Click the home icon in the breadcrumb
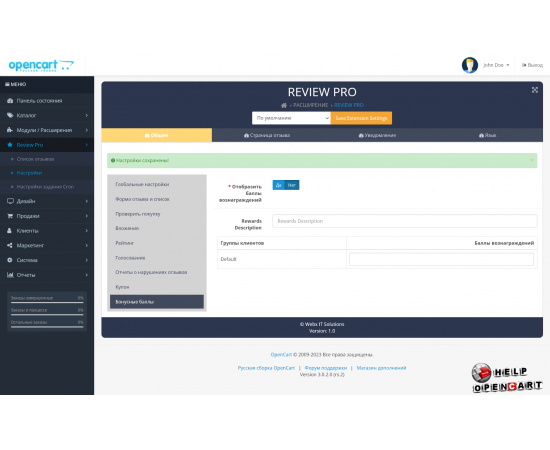Screen dimensions: 550x450 click(284, 105)
